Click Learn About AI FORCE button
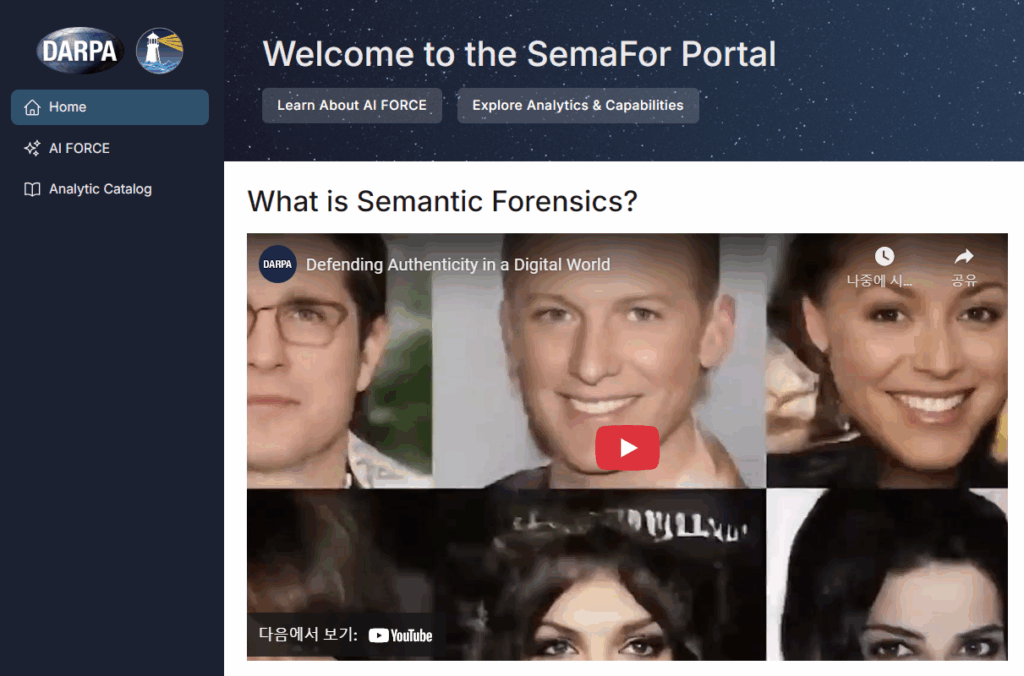The image size is (1024, 676). tap(352, 106)
